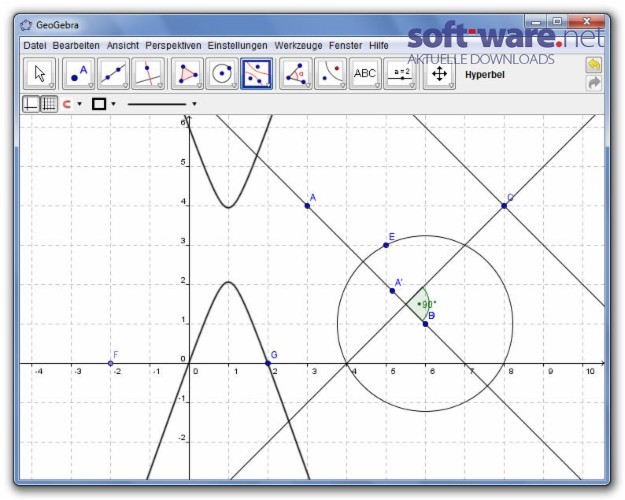
Task: Select the ABC text tool
Action: click(x=365, y=74)
